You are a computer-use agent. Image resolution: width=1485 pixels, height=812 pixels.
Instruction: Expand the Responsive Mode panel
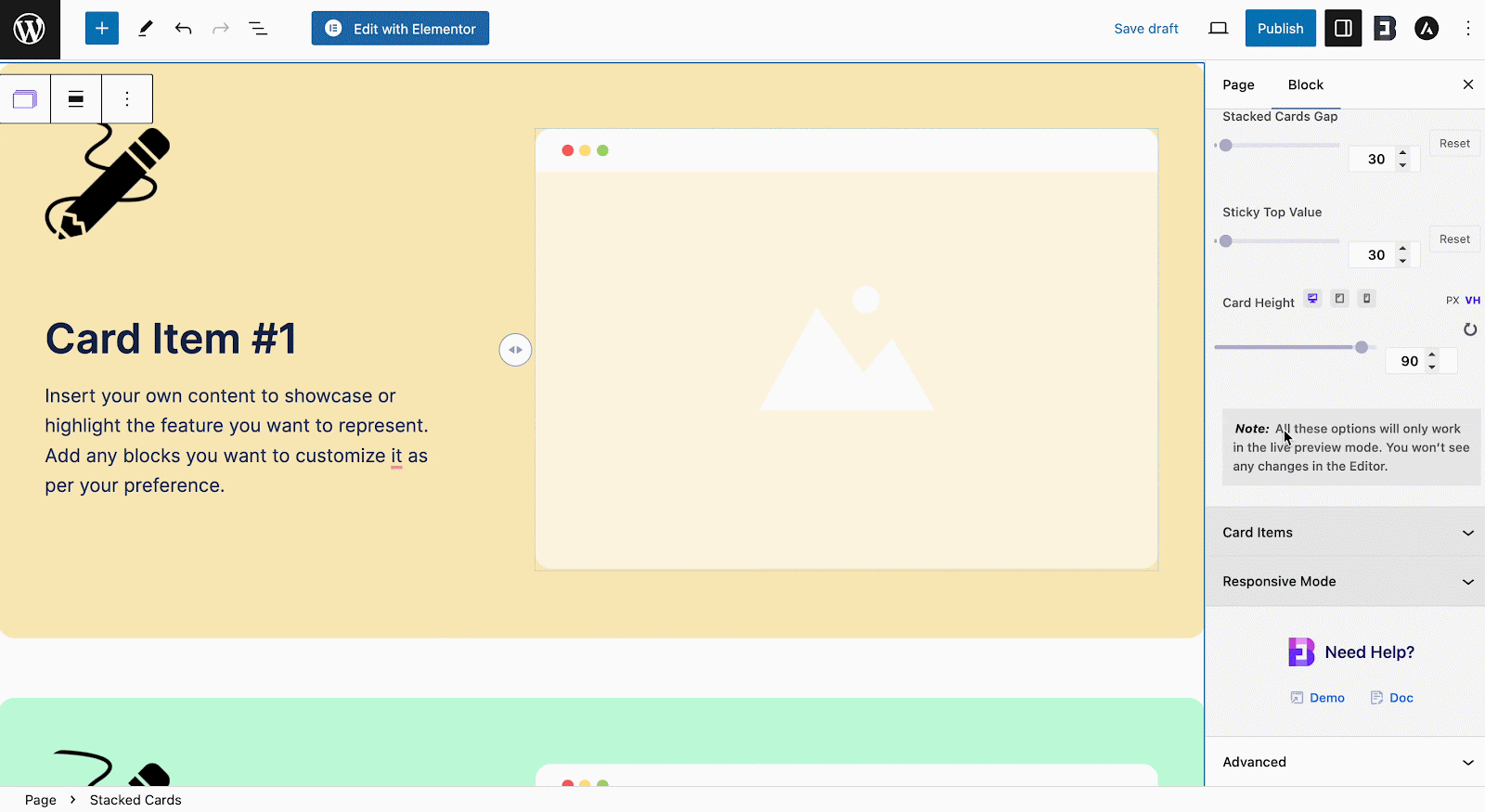pyautogui.click(x=1345, y=582)
